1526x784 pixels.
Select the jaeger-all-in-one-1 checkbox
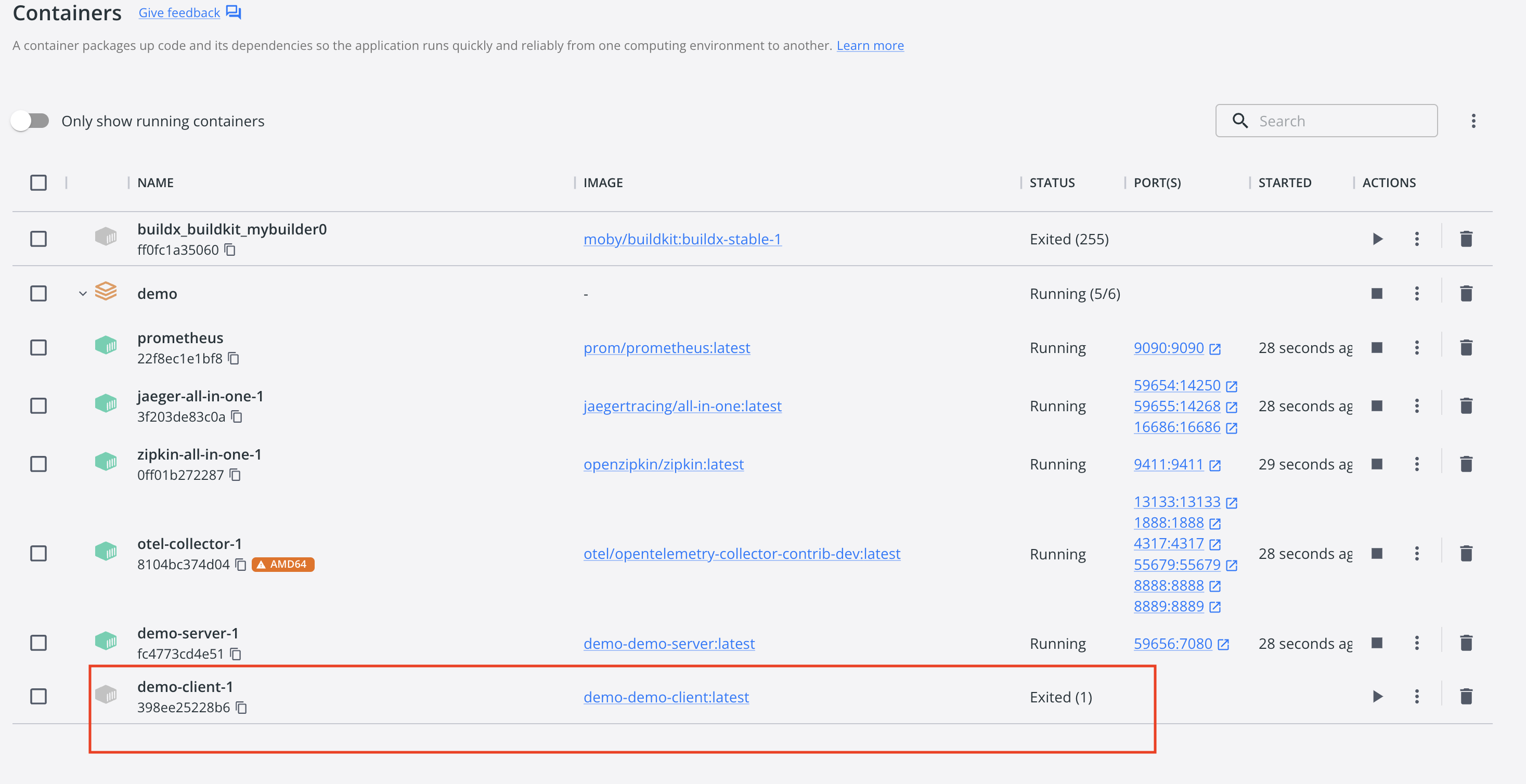click(38, 406)
